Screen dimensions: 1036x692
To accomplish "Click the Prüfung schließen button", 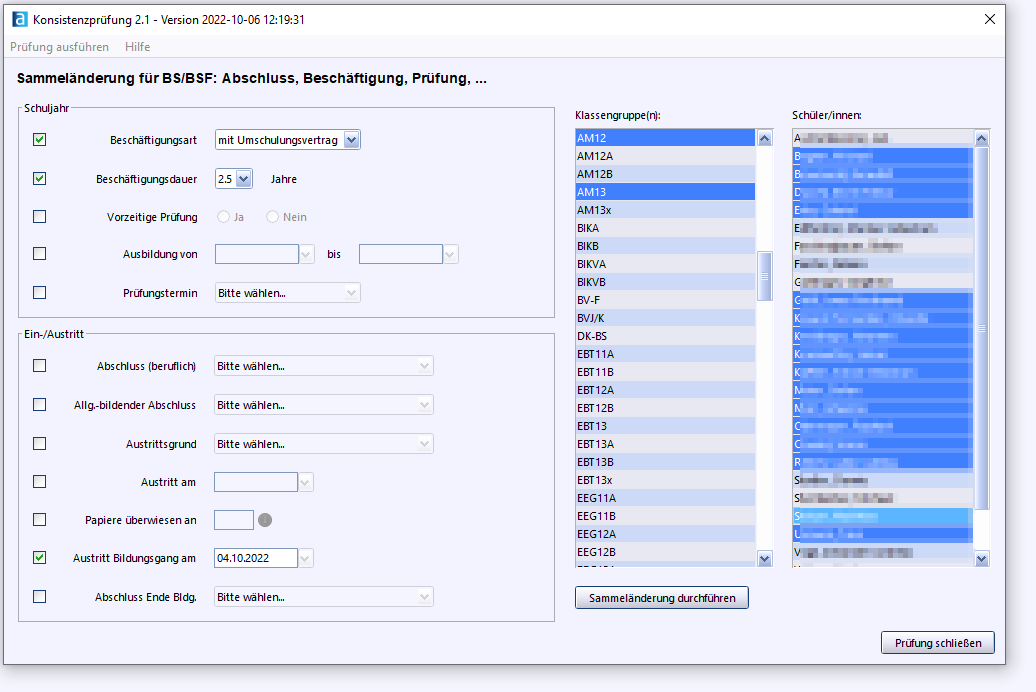I will pyautogui.click(x=938, y=642).
